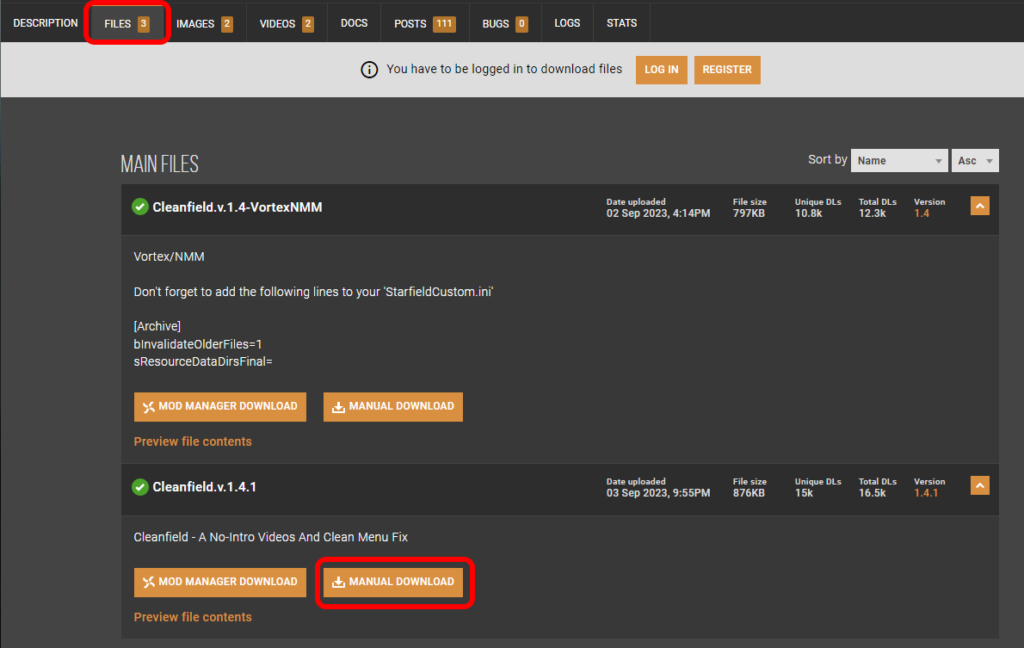Click the Cleanfield.v.1.4.1 file title
This screenshot has height=648, width=1024.
204,487
